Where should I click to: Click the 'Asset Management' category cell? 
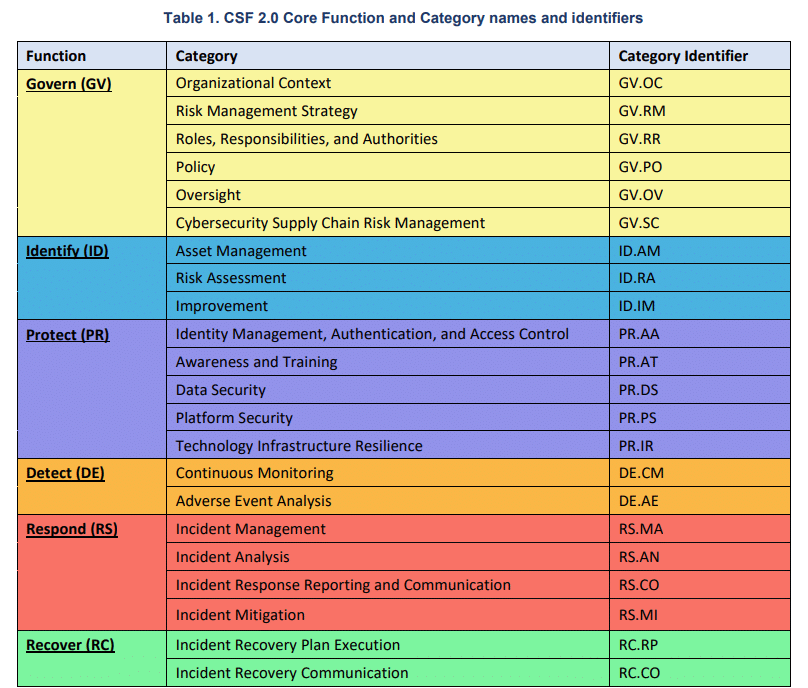click(388, 250)
